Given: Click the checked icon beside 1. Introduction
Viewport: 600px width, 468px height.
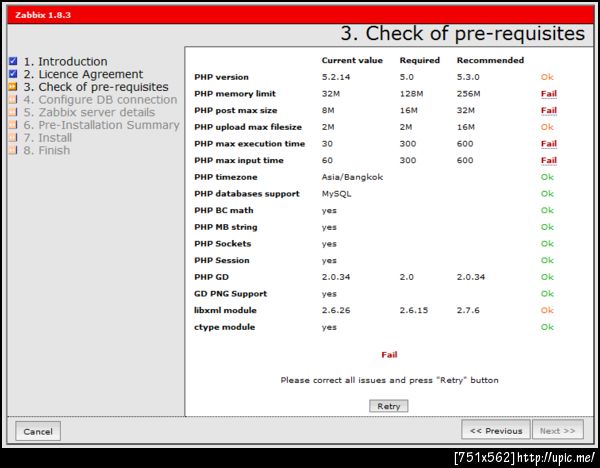Looking at the screenshot, I should [13, 61].
